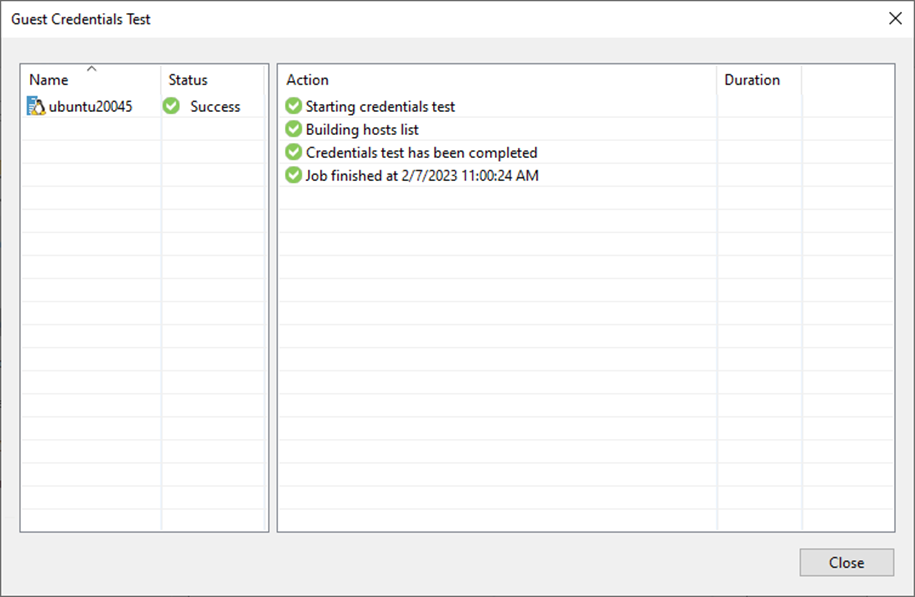Image resolution: width=915 pixels, height=597 pixels.
Task: Select the Building hosts list log entry
Action: (362, 129)
